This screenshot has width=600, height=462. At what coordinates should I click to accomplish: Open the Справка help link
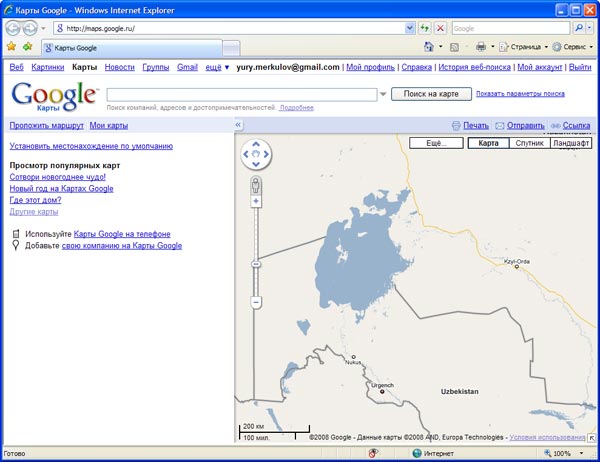pos(416,67)
